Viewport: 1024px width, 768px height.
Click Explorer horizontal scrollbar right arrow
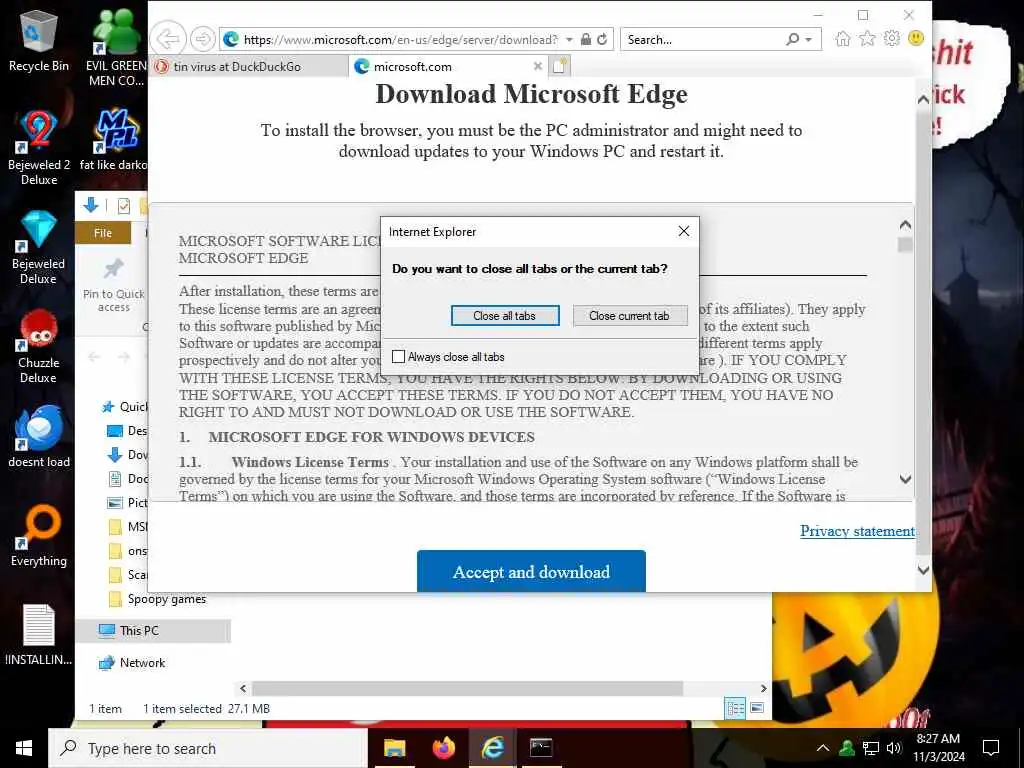(763, 688)
